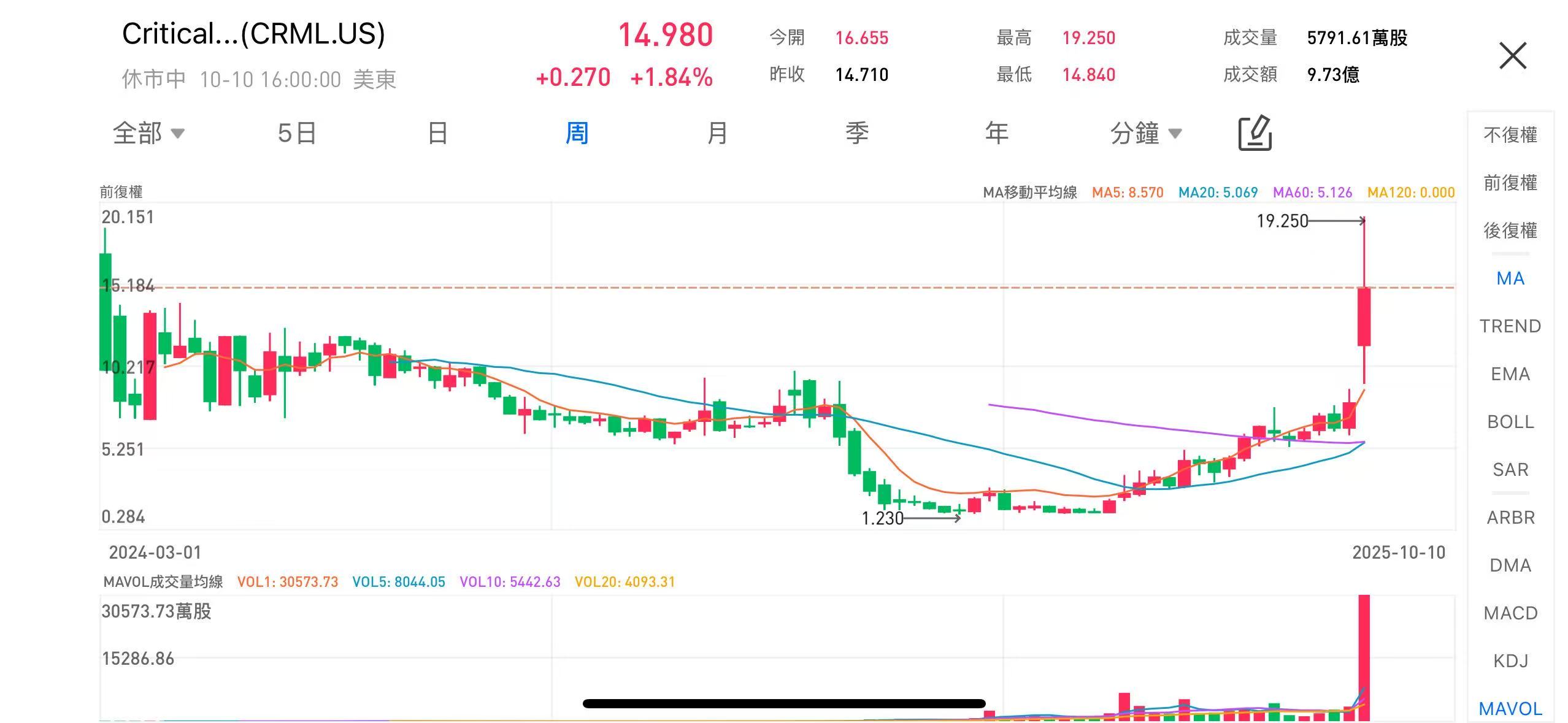
Task: Select the 季 quarterly chart tab
Action: [857, 133]
